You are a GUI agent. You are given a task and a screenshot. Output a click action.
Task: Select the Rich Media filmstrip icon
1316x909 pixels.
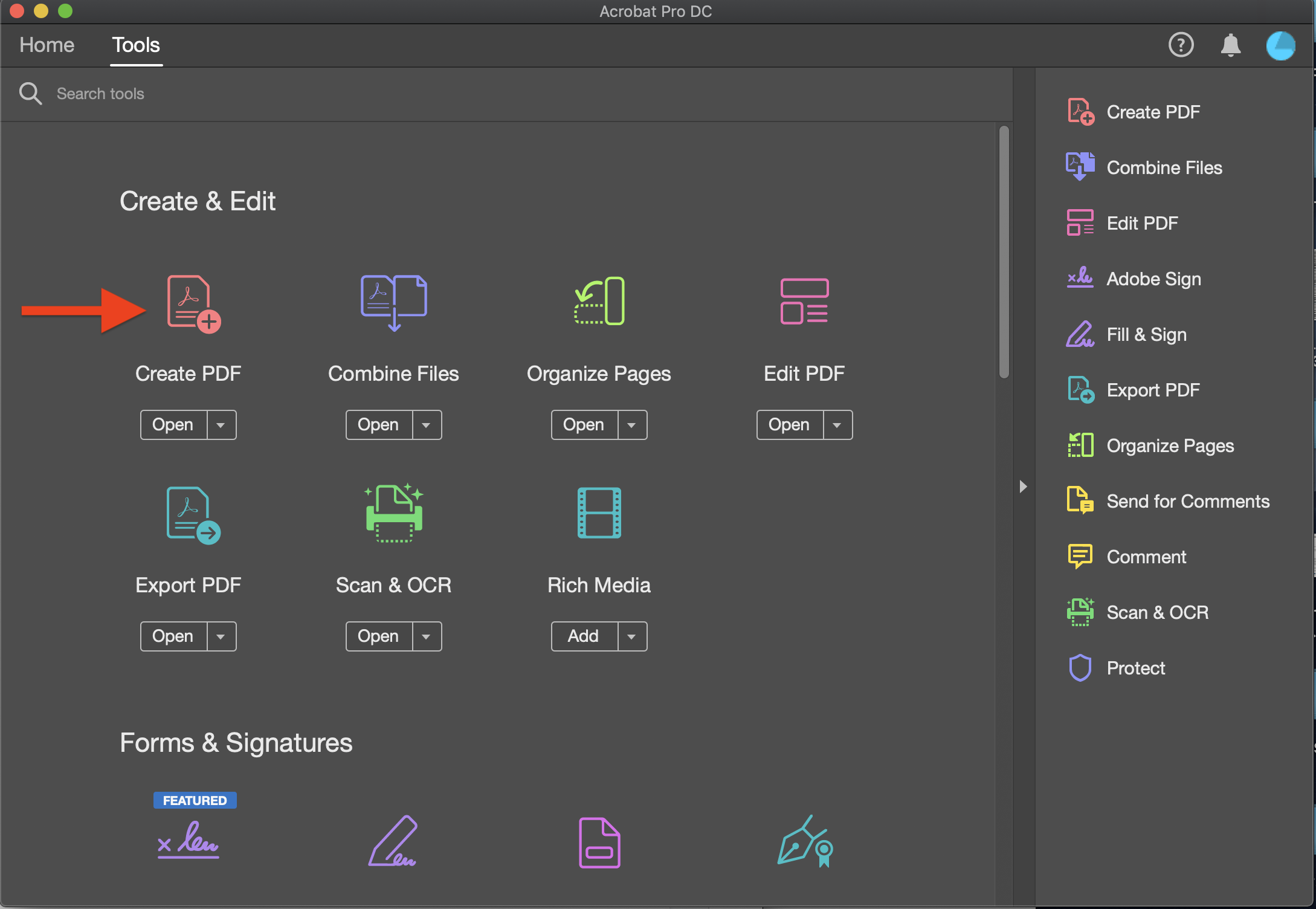point(599,513)
